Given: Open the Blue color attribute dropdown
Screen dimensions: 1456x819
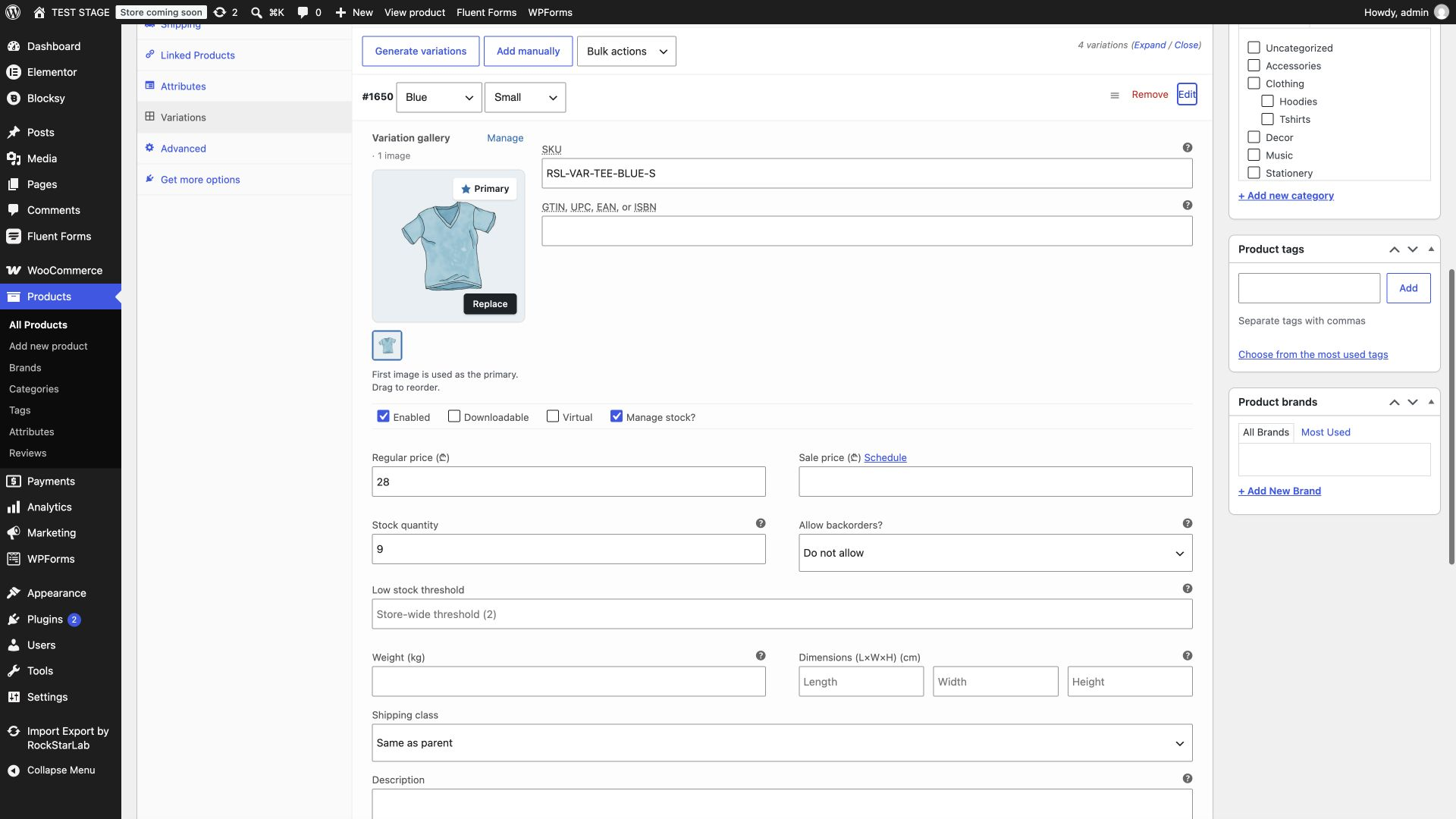Looking at the screenshot, I should click(x=439, y=98).
